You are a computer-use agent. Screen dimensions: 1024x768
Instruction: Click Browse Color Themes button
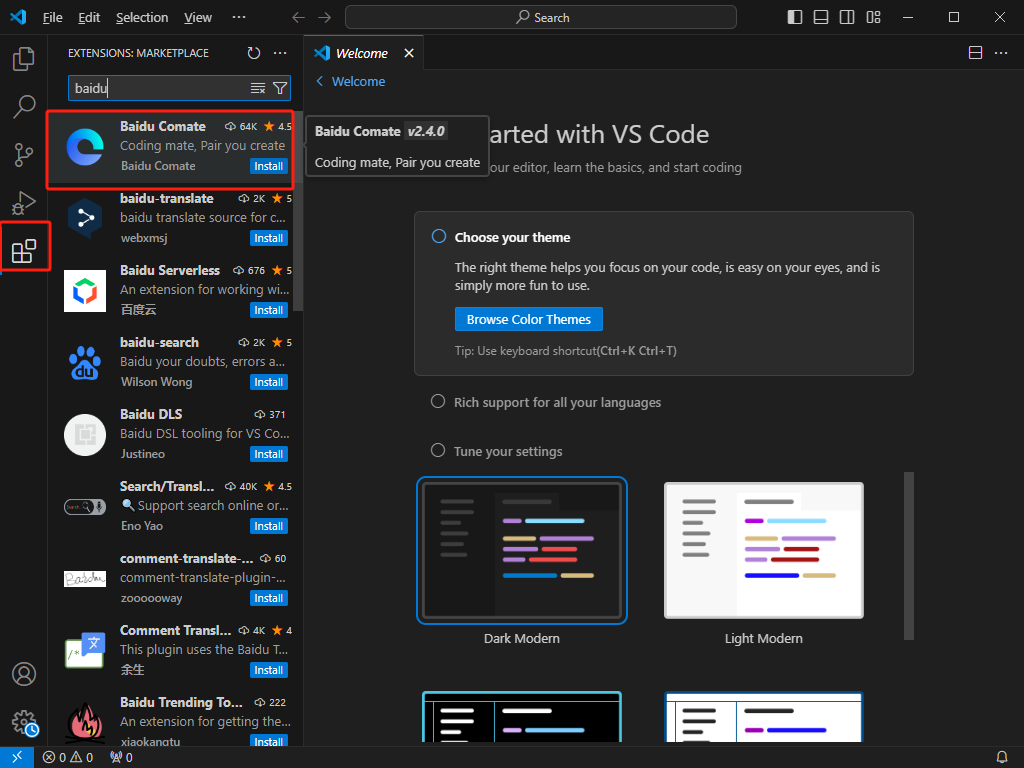(x=528, y=319)
